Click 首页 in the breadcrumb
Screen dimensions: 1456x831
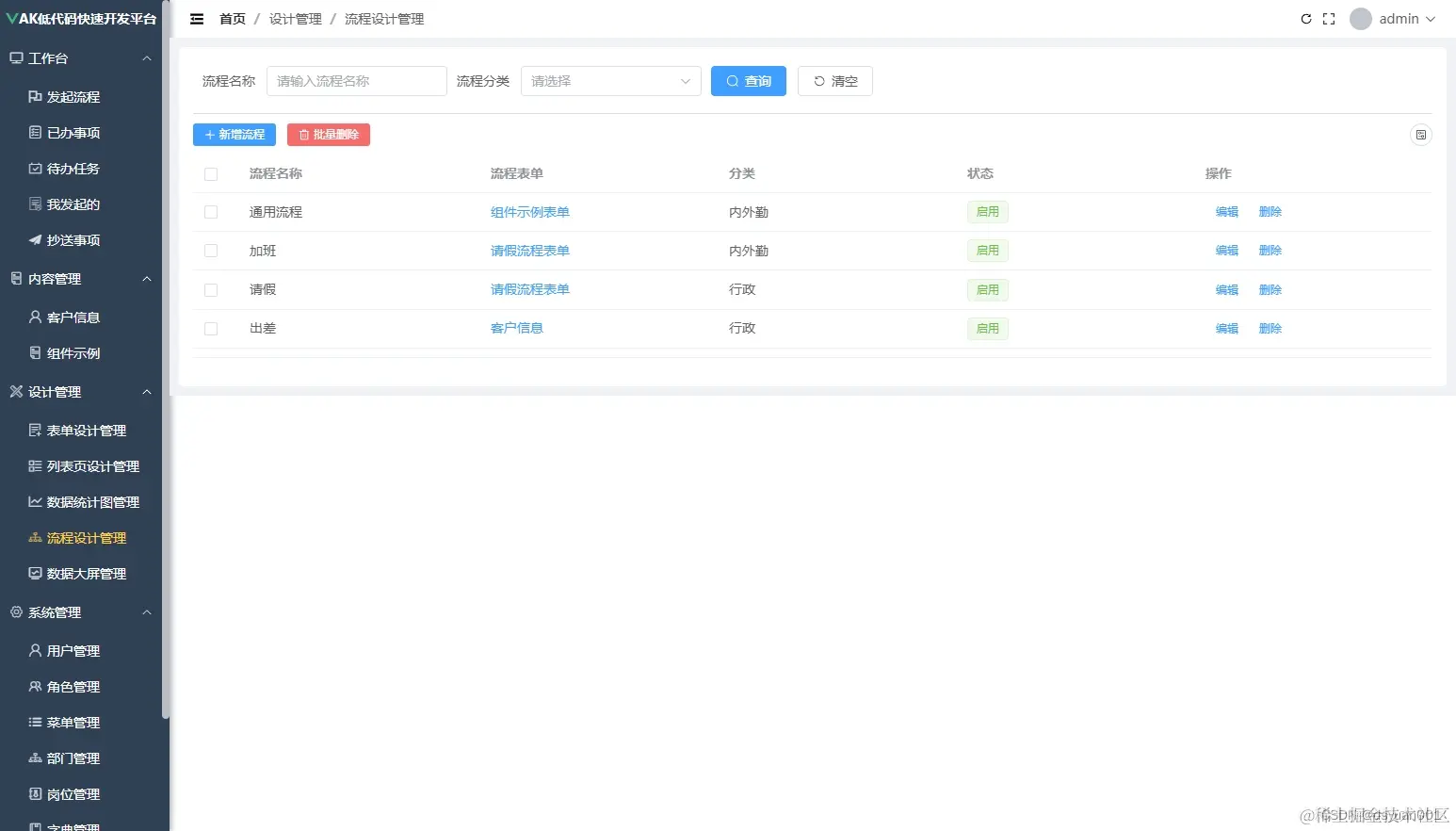pyautogui.click(x=232, y=18)
